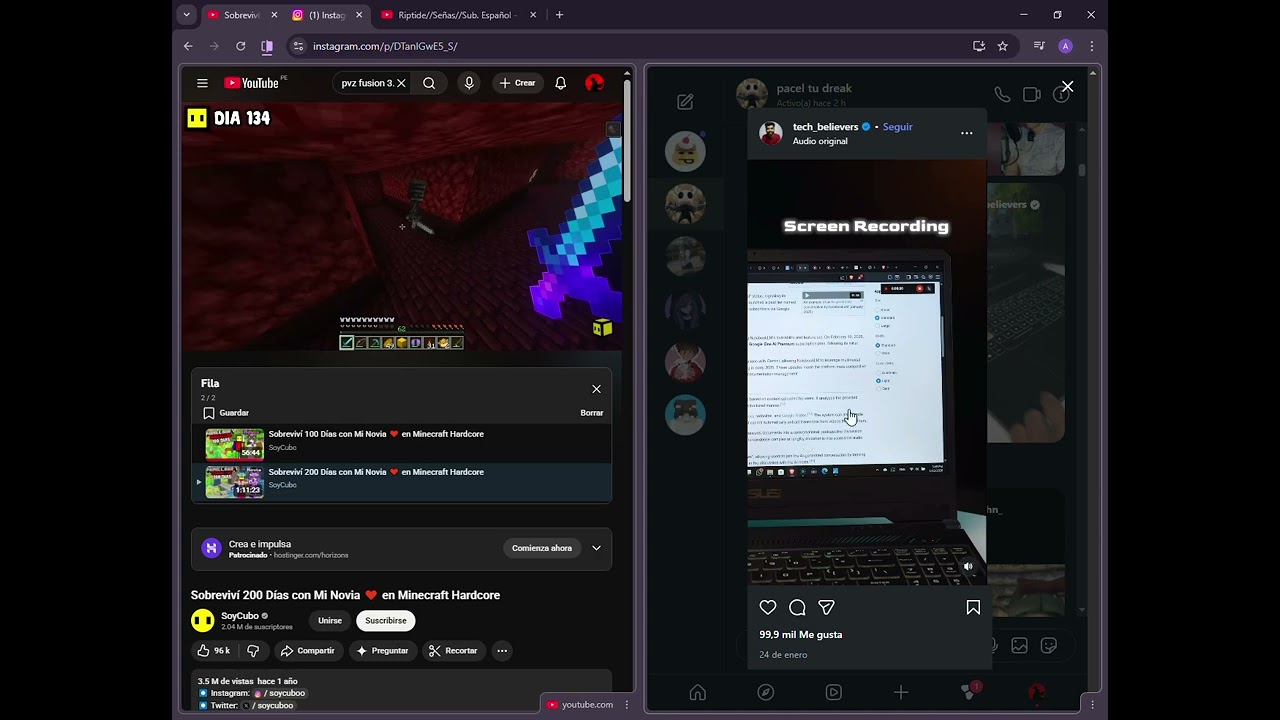Open Chrome media controls icon
Screen dimensions: 1280x720
pos(1039,46)
